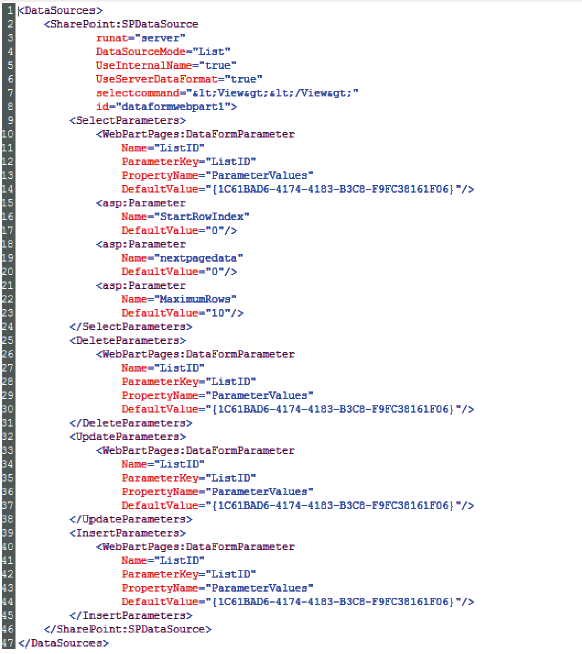Click asp:Parameter tag on line 15
Image resolution: width=582 pixels, height=654 pixels.
141,203
